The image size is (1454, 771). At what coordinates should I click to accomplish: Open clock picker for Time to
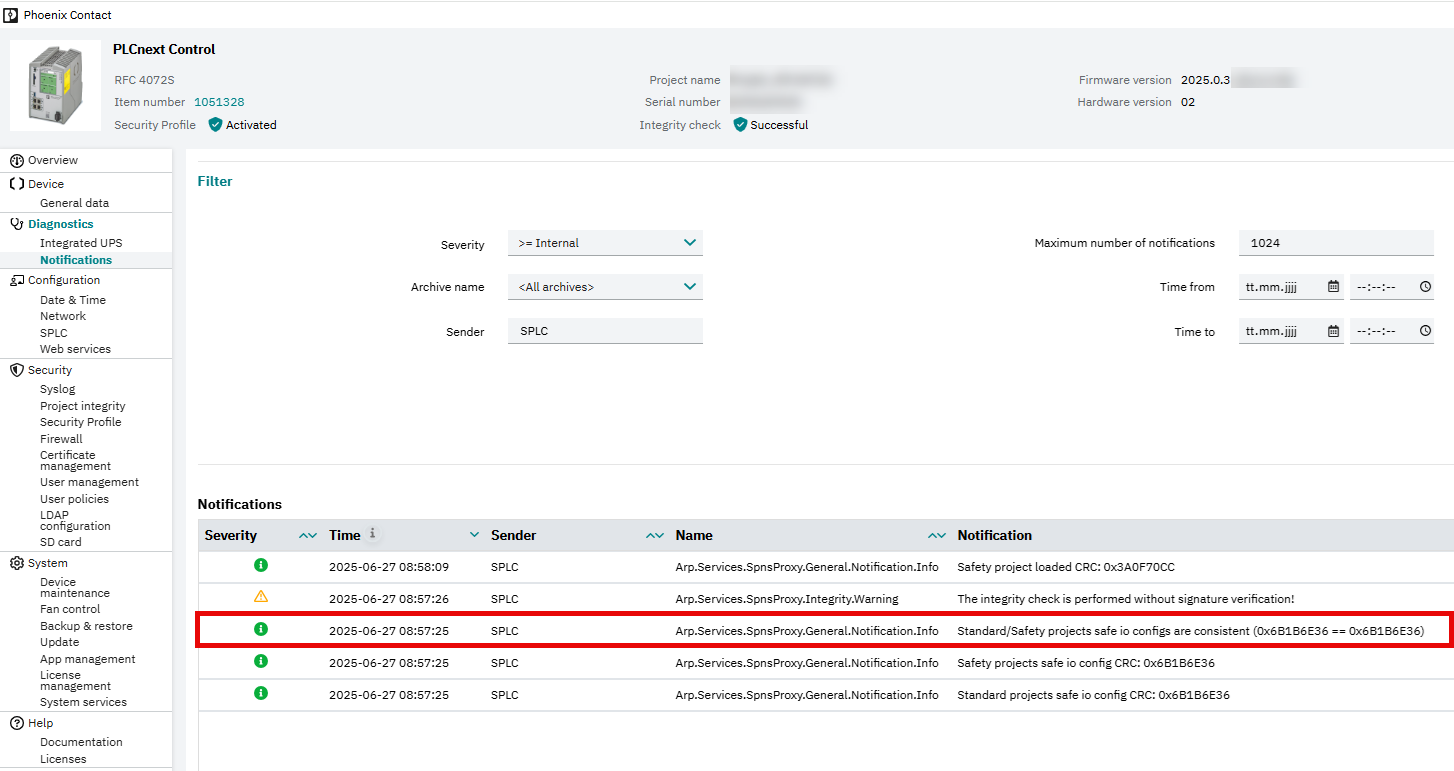(x=1425, y=331)
